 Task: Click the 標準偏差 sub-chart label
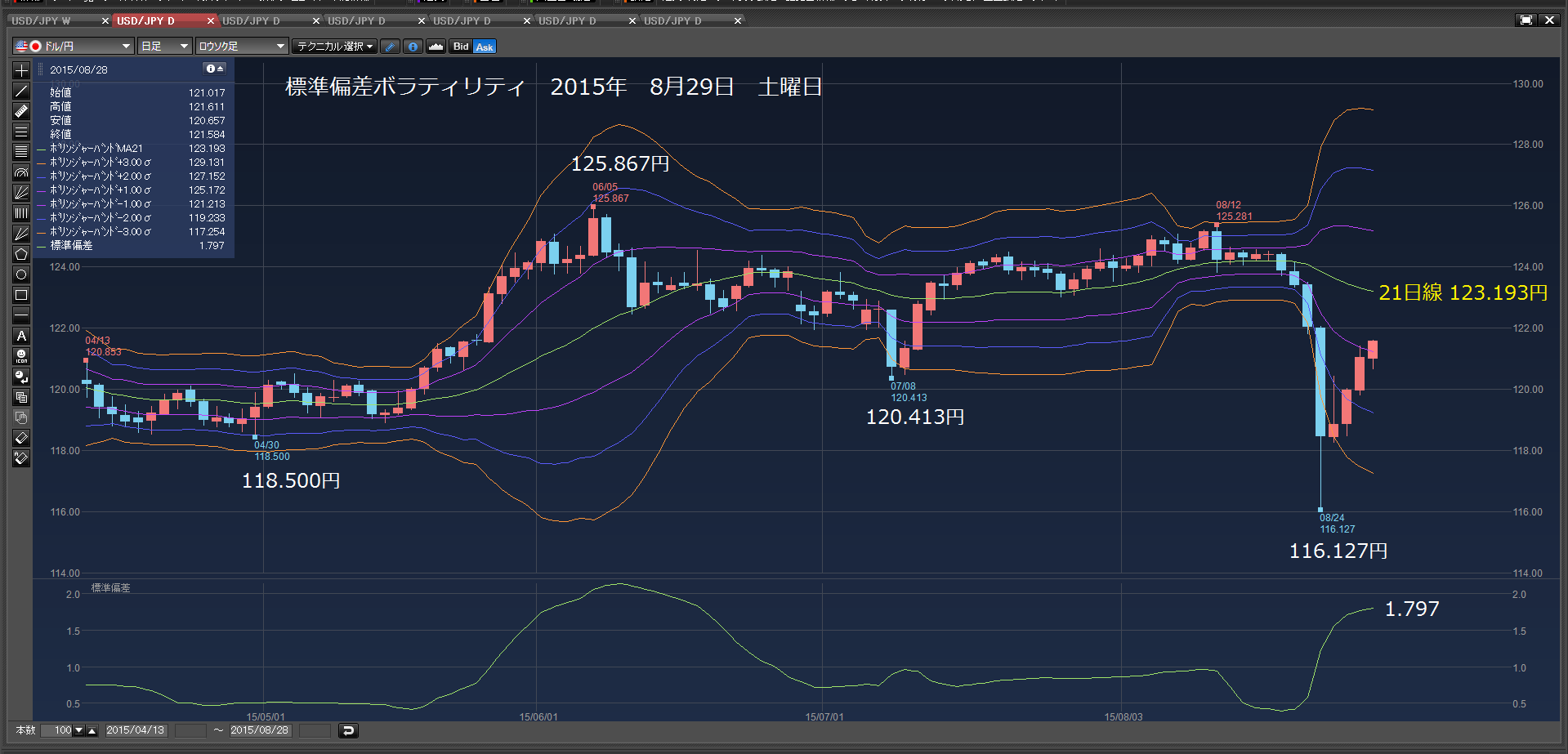[110, 588]
